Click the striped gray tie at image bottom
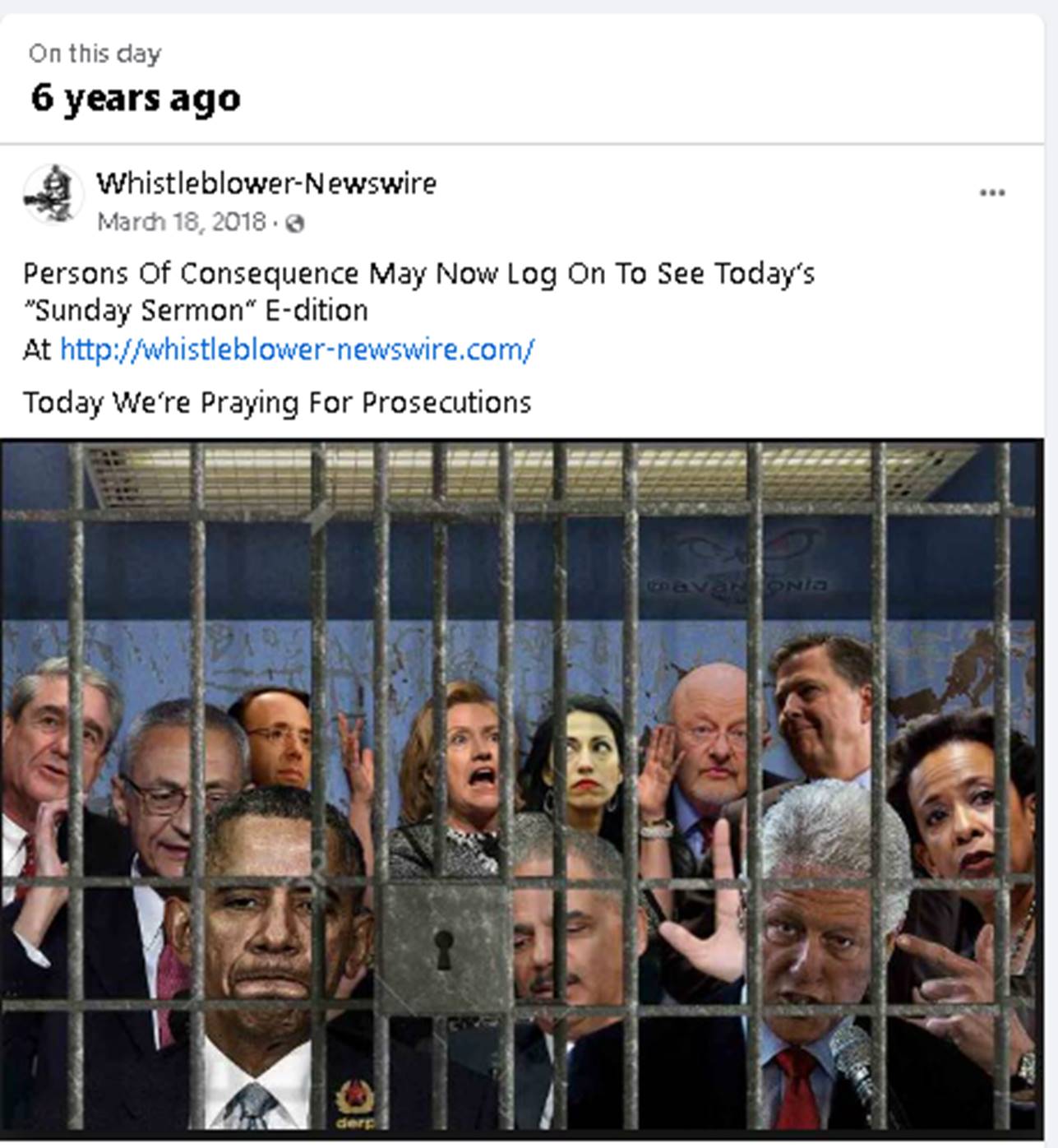 tap(251, 1106)
